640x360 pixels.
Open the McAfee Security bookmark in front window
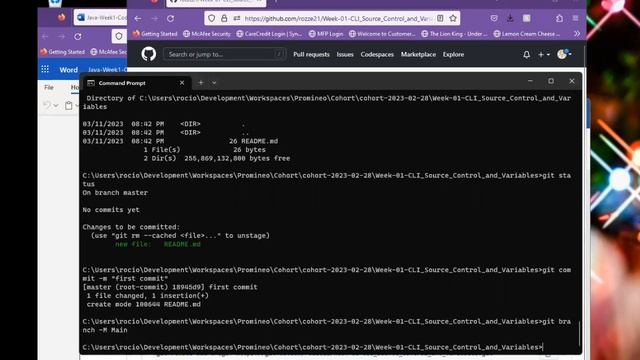pyautogui.click(x=207, y=34)
